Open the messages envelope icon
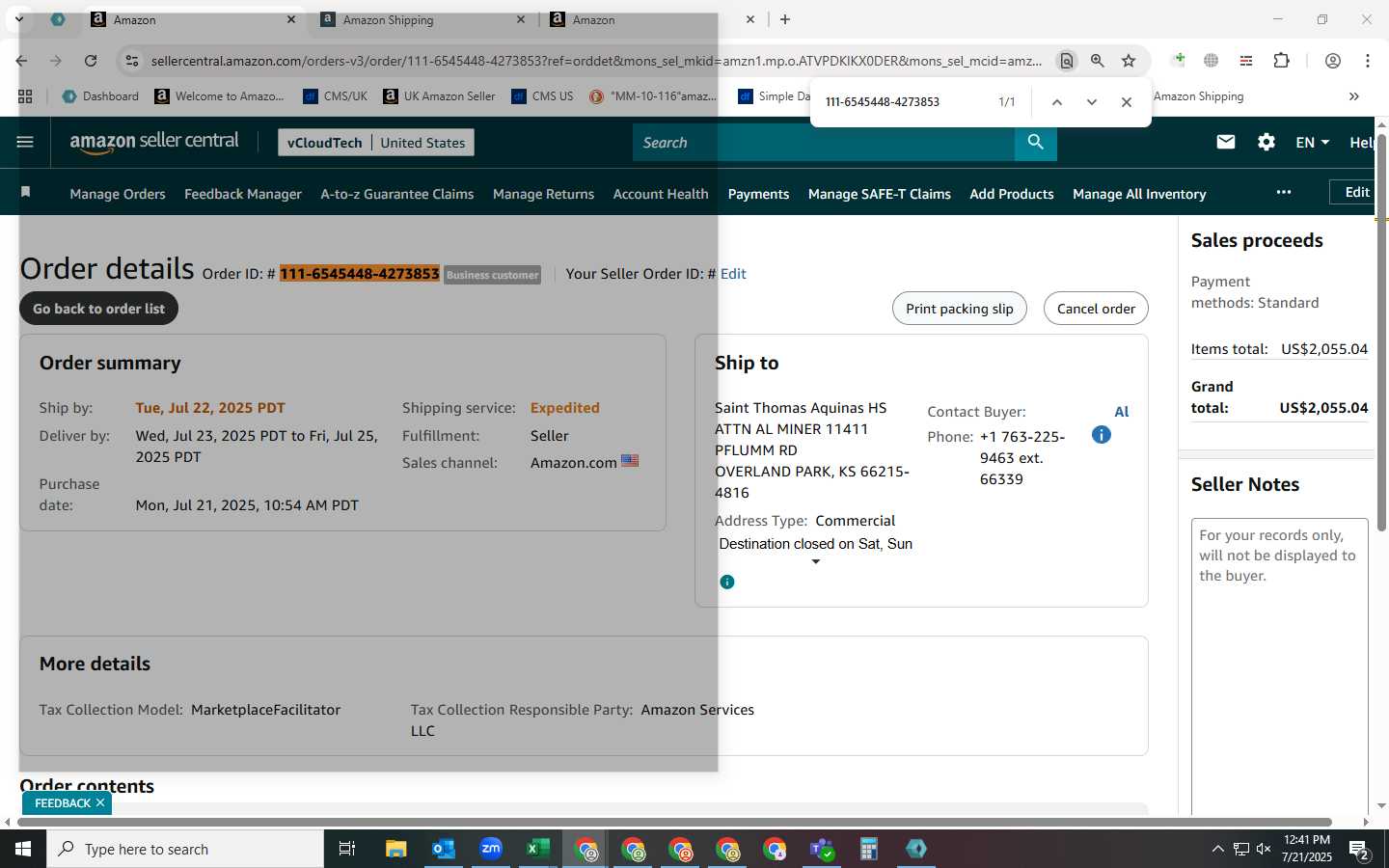1389x868 pixels. [1226, 142]
